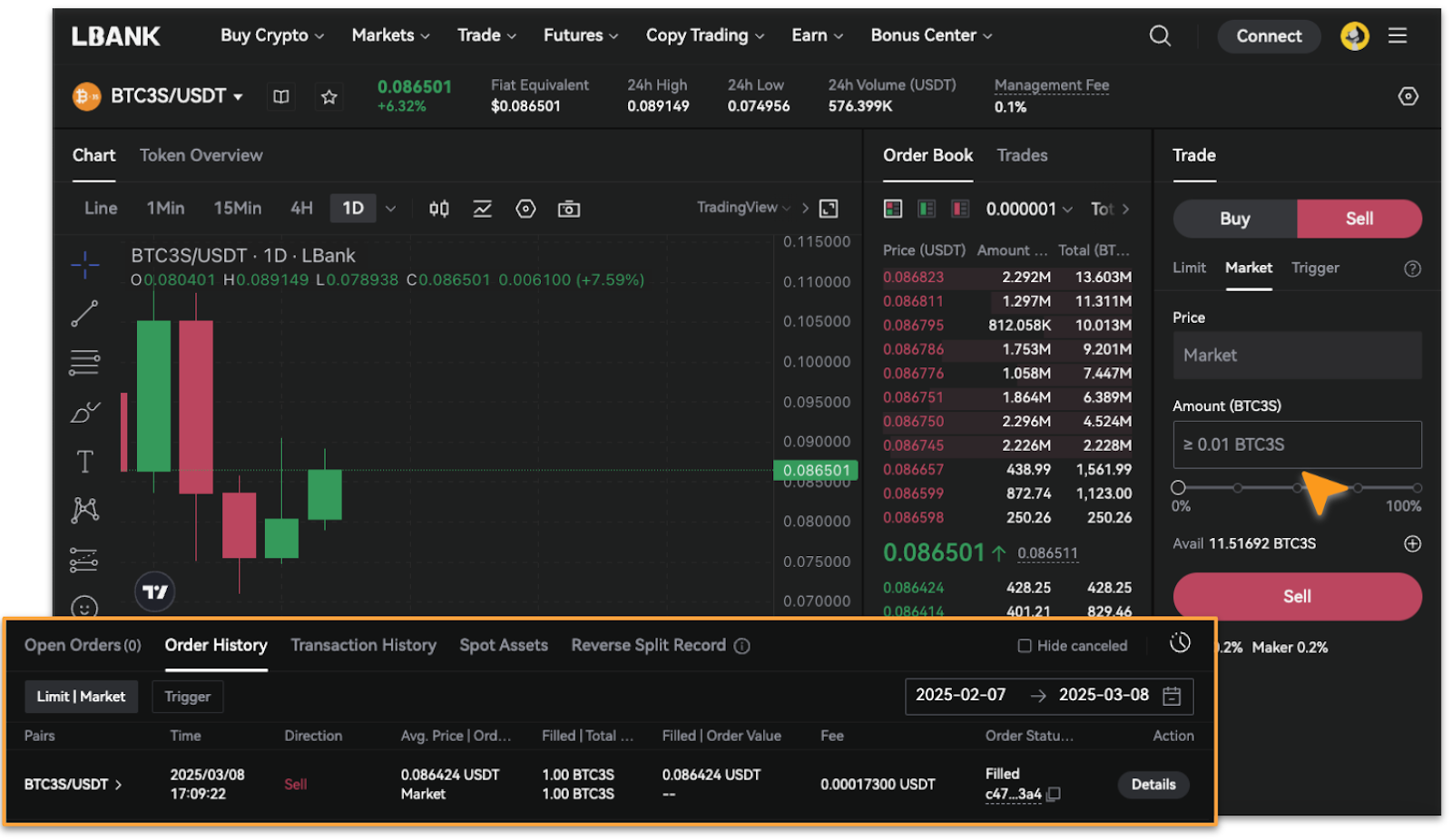Open price precision 0.000001 dropdown
1452x840 pixels.
(1029, 210)
